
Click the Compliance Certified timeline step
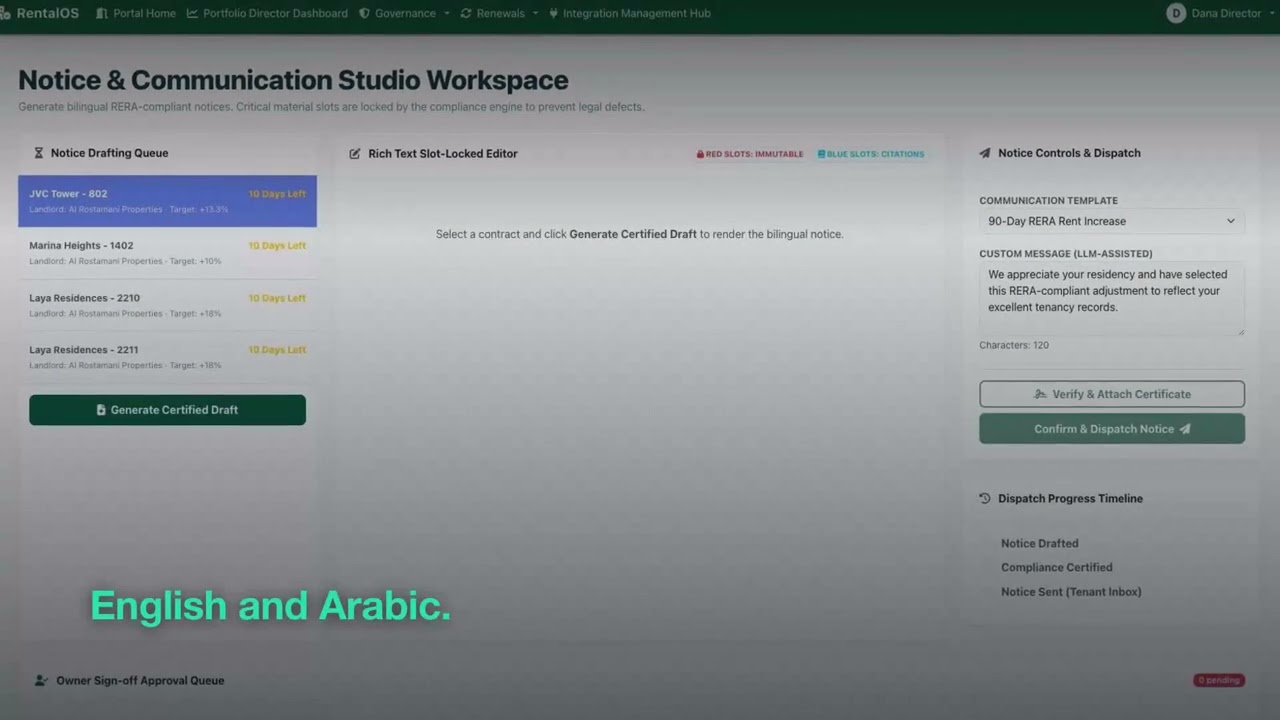click(x=1057, y=567)
